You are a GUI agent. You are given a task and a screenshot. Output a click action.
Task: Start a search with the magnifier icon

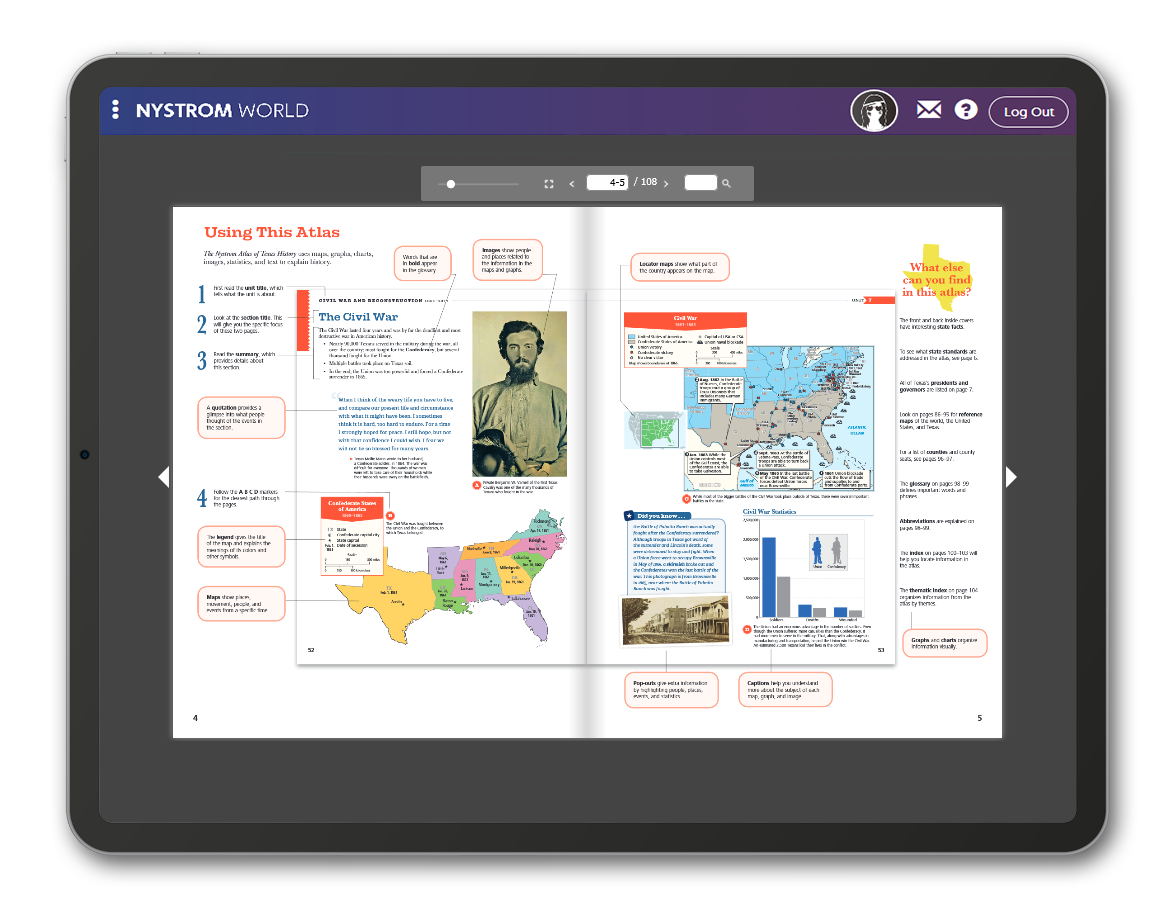point(727,184)
